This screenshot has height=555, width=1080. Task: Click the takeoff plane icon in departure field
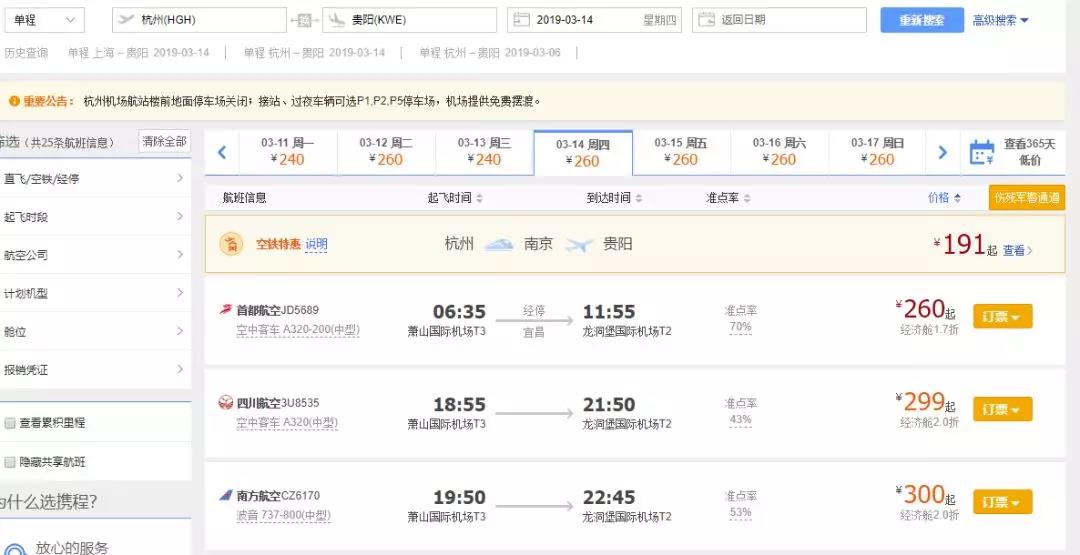tap(126, 20)
